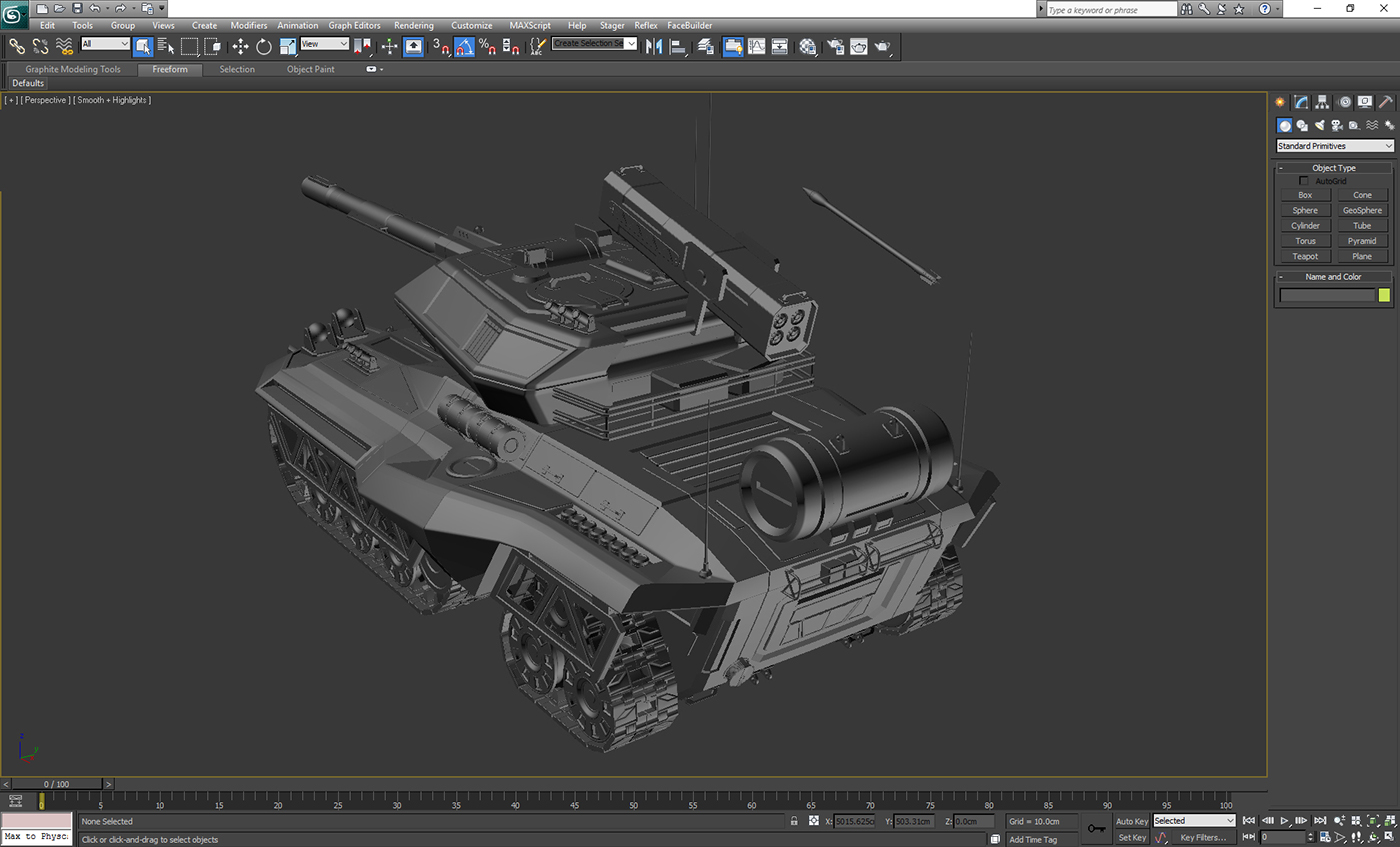
Task: Pick the object color swatch
Action: 1383,294
